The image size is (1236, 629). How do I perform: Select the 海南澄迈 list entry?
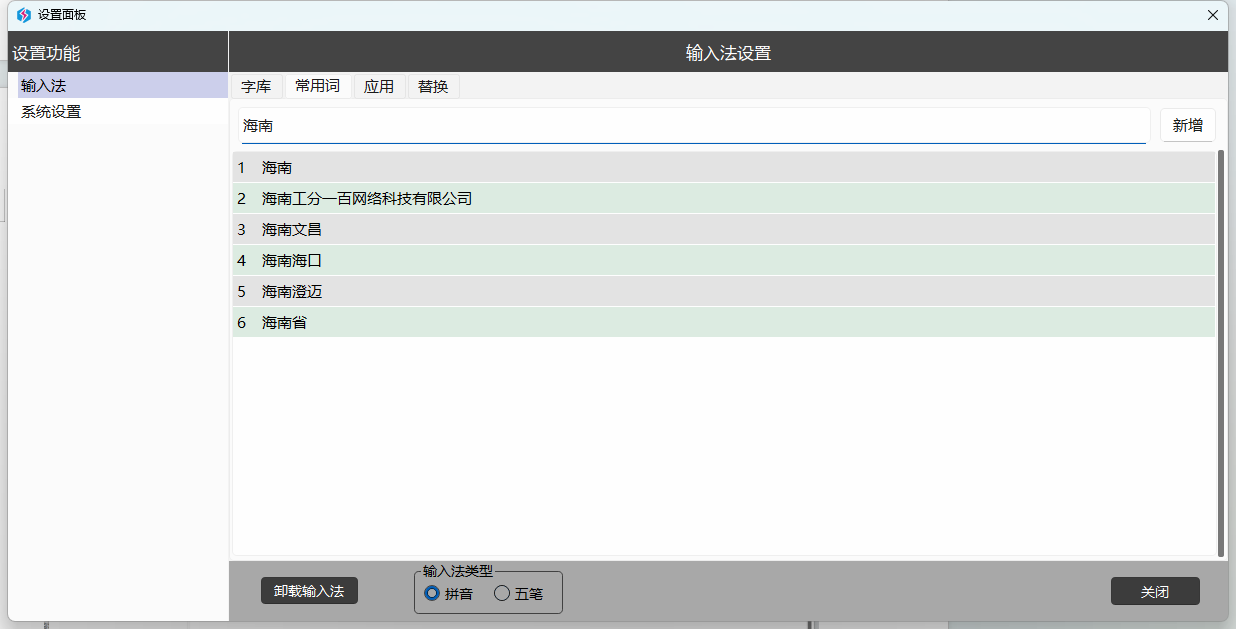[x=292, y=292]
